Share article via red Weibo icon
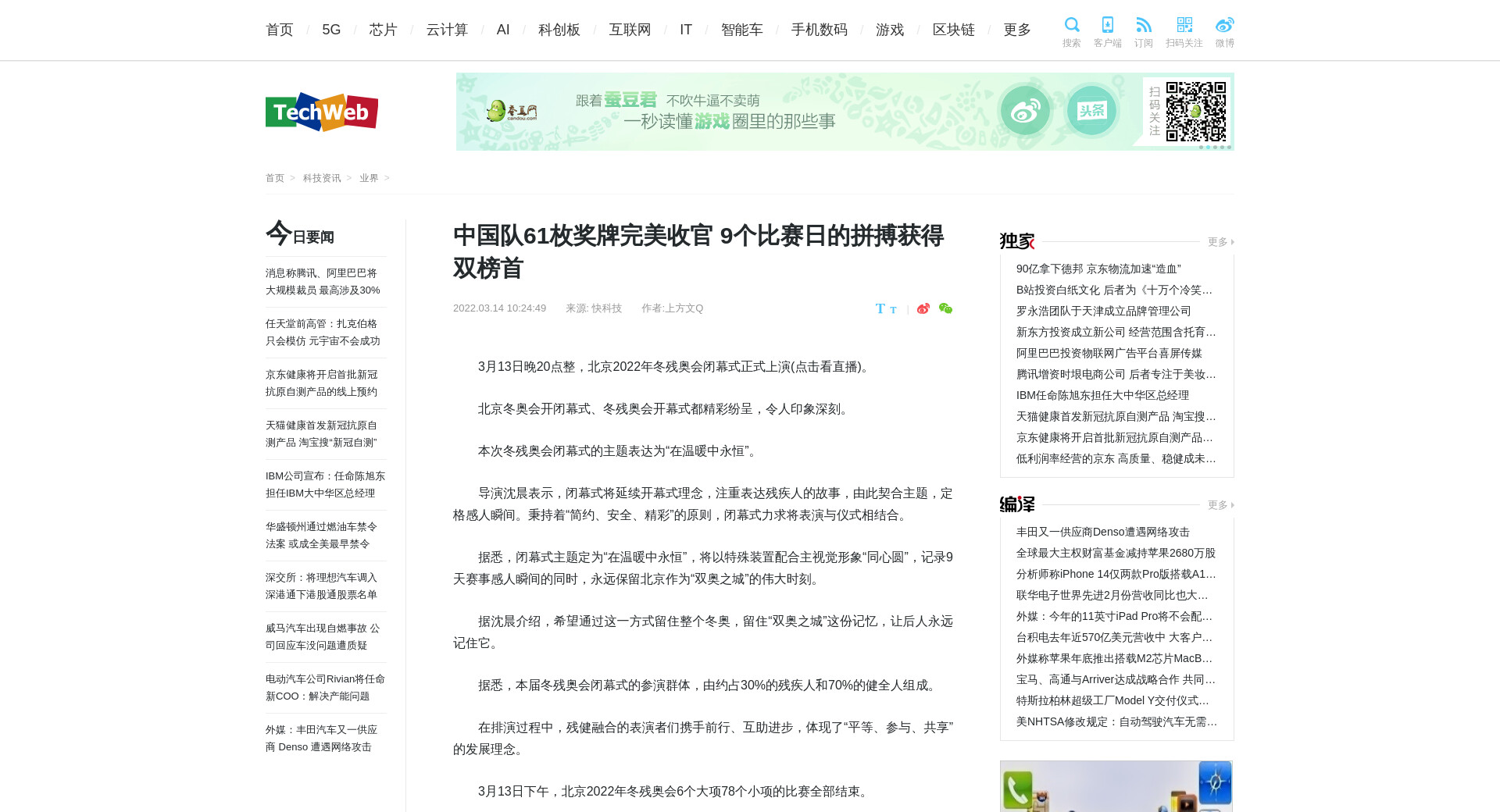Image resolution: width=1500 pixels, height=812 pixels. [x=923, y=308]
